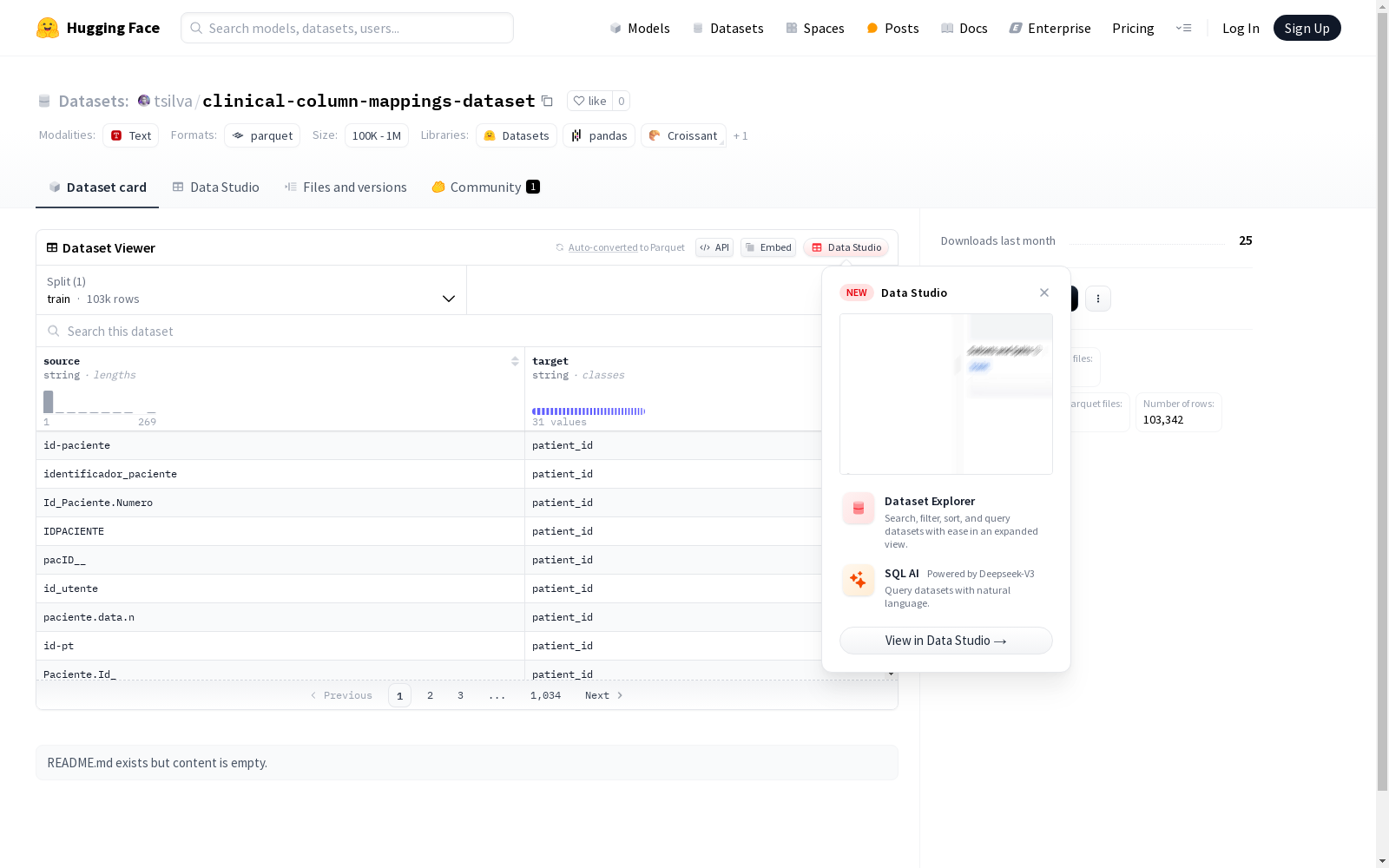Click the tsilva author link
Viewport: 1389px width, 868px height.
(x=173, y=101)
